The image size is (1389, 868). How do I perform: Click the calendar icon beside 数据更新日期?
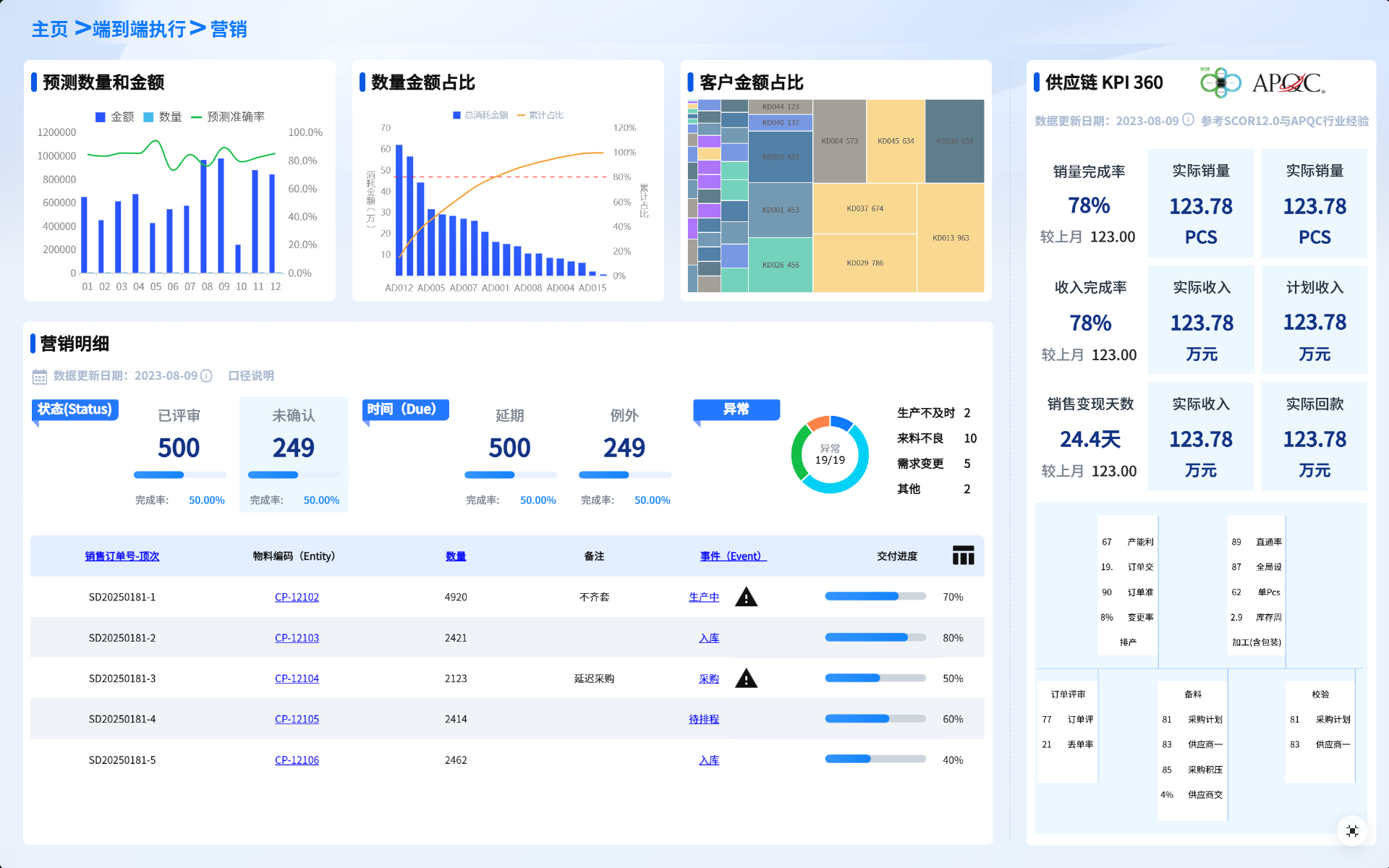[x=40, y=376]
